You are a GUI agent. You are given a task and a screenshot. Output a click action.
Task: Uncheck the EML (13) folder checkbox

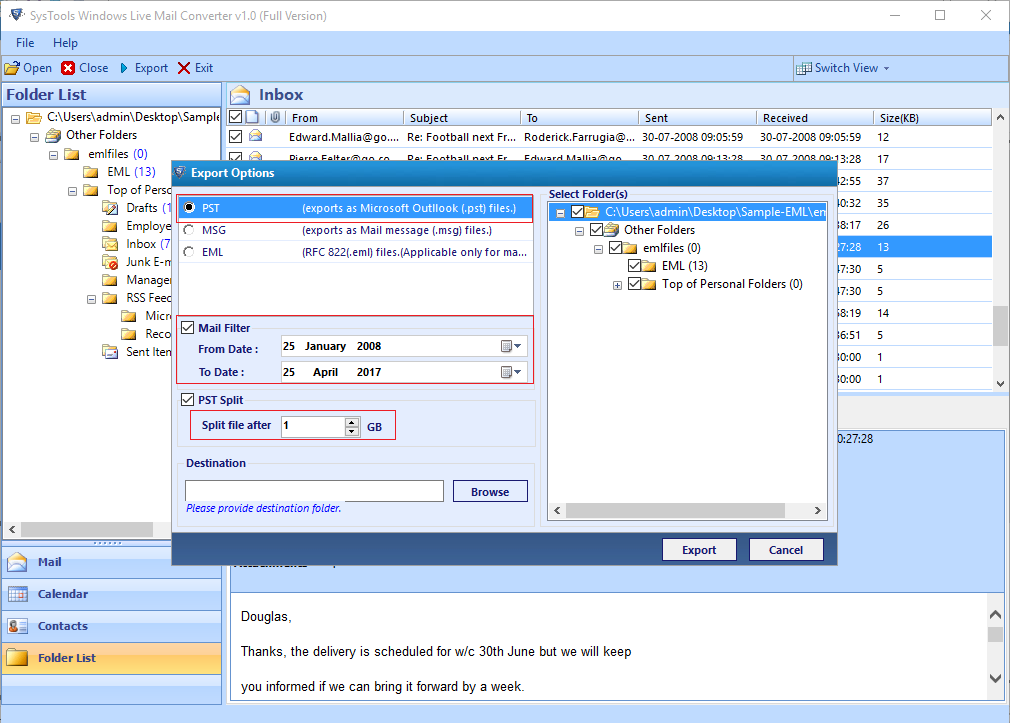pyautogui.click(x=634, y=265)
